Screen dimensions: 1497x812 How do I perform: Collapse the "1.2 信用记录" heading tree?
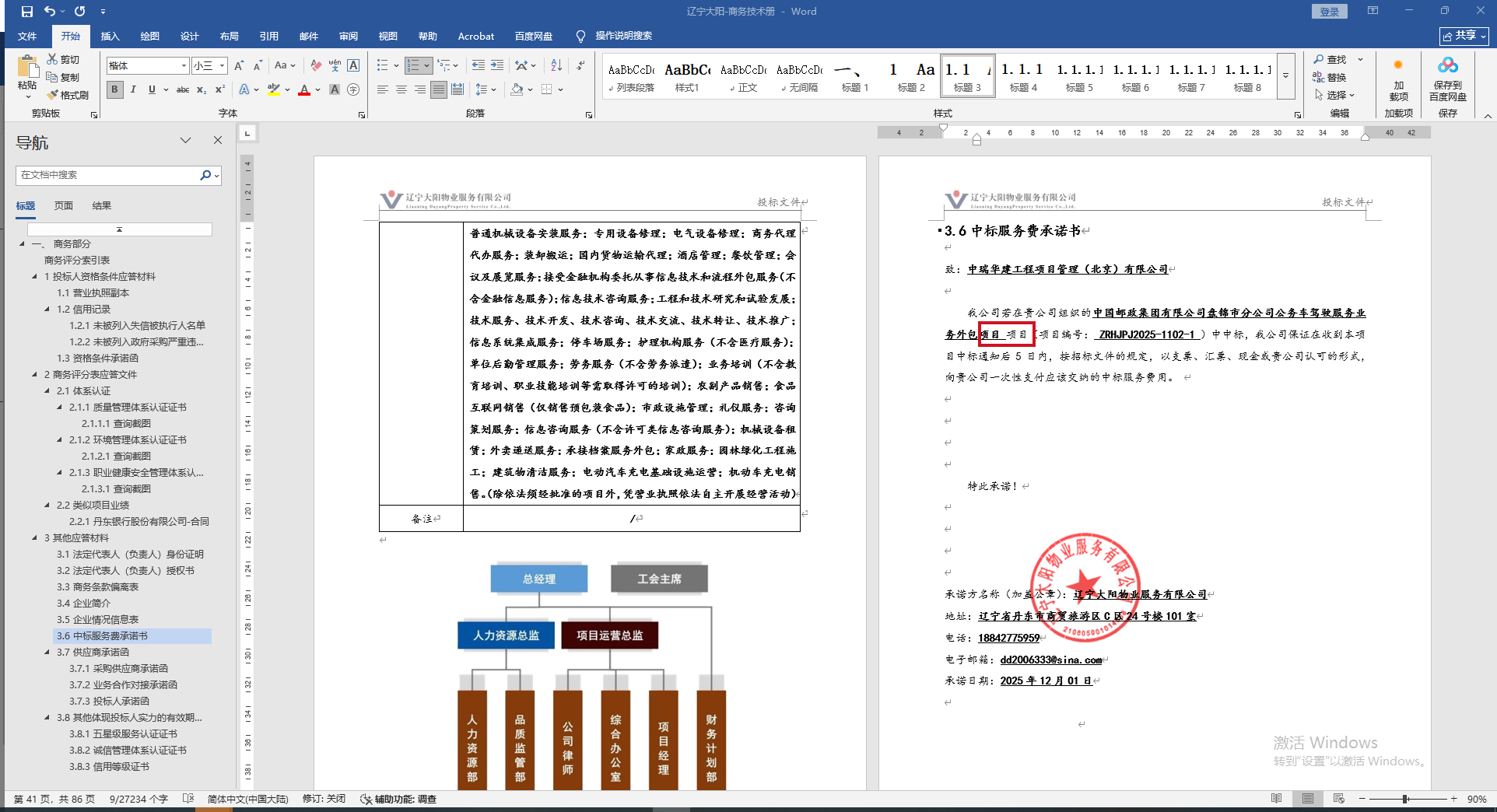[x=47, y=310]
